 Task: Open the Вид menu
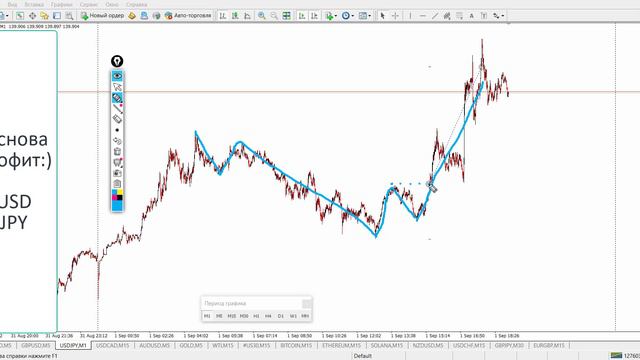pos(12,4)
